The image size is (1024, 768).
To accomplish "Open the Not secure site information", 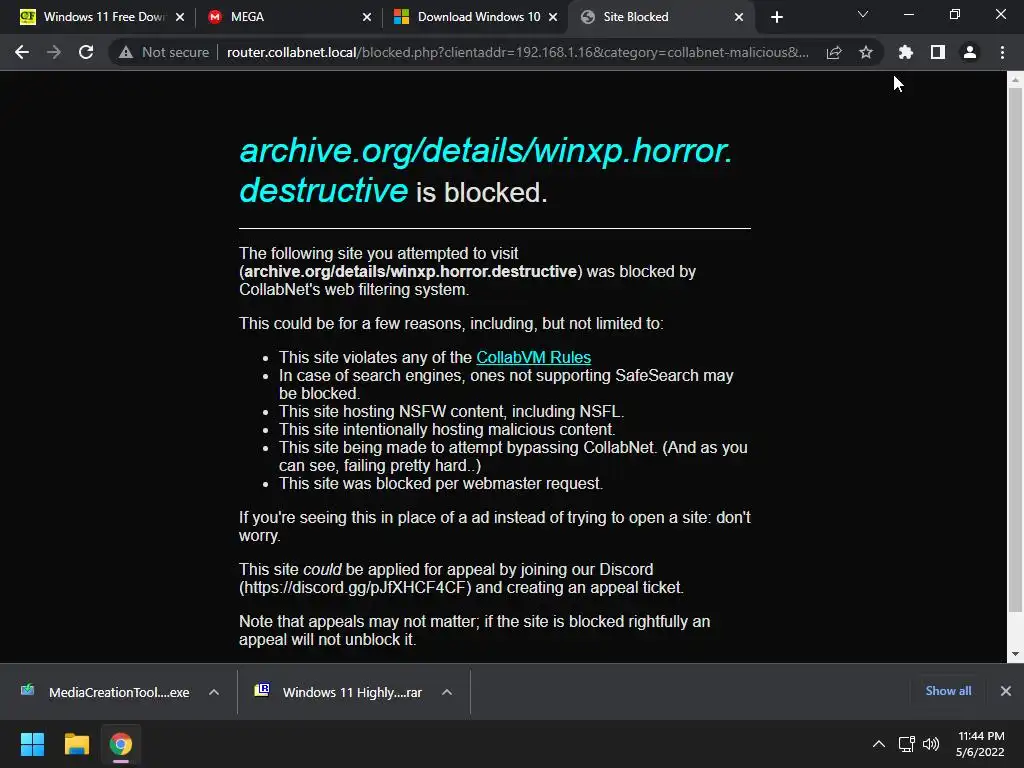I will tap(163, 52).
